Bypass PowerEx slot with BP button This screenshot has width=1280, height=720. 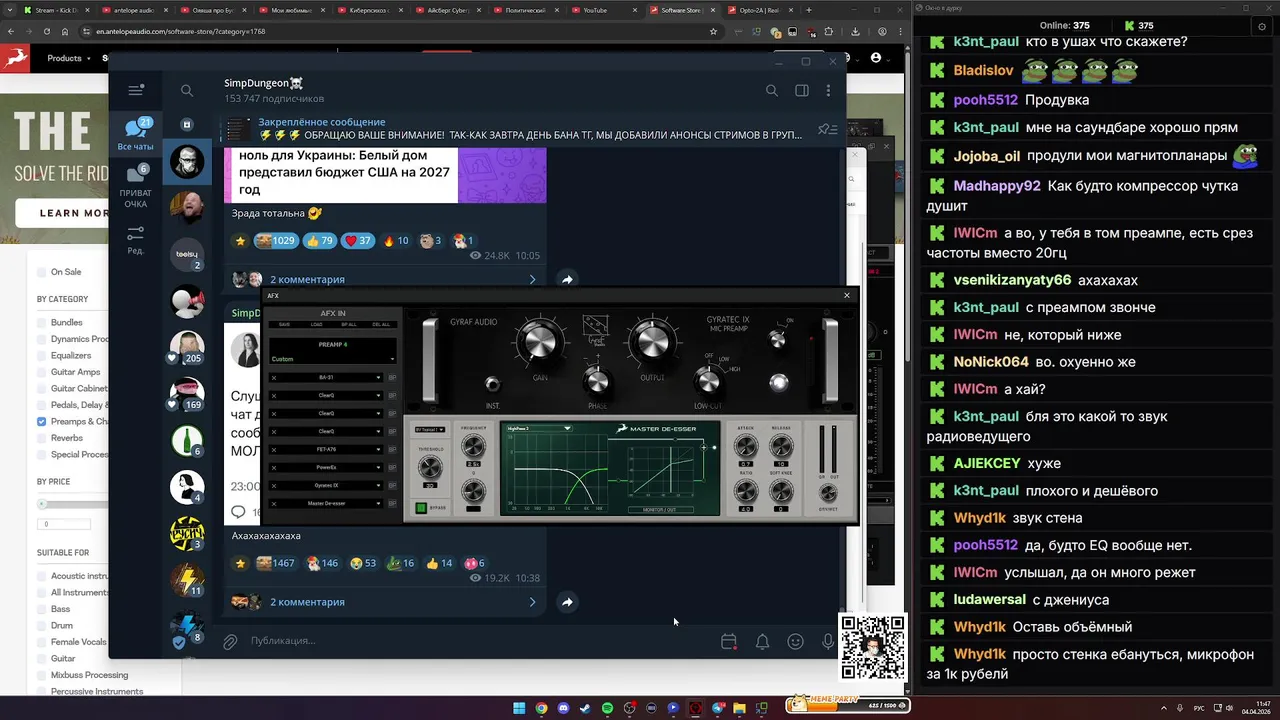(x=392, y=467)
